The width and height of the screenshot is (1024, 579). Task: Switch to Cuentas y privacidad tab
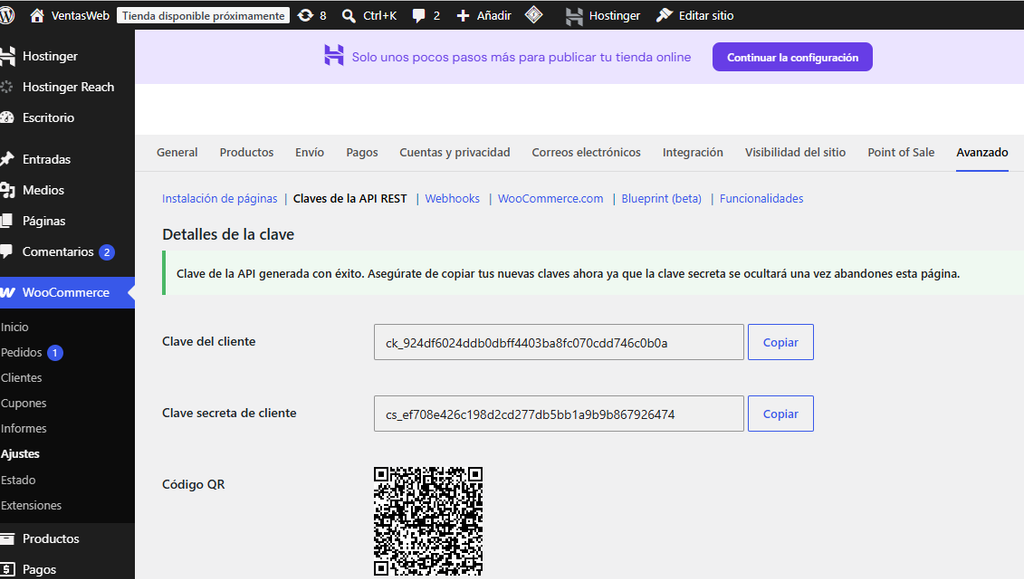455,153
